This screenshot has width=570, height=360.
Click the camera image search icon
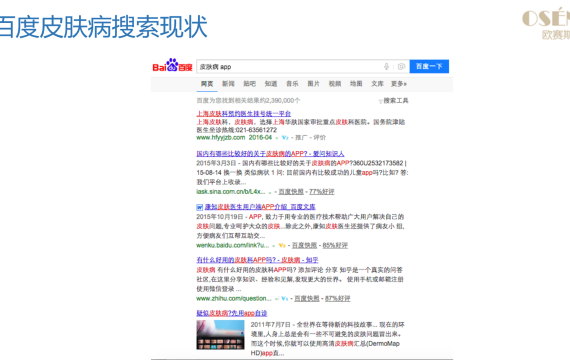tap(401, 66)
